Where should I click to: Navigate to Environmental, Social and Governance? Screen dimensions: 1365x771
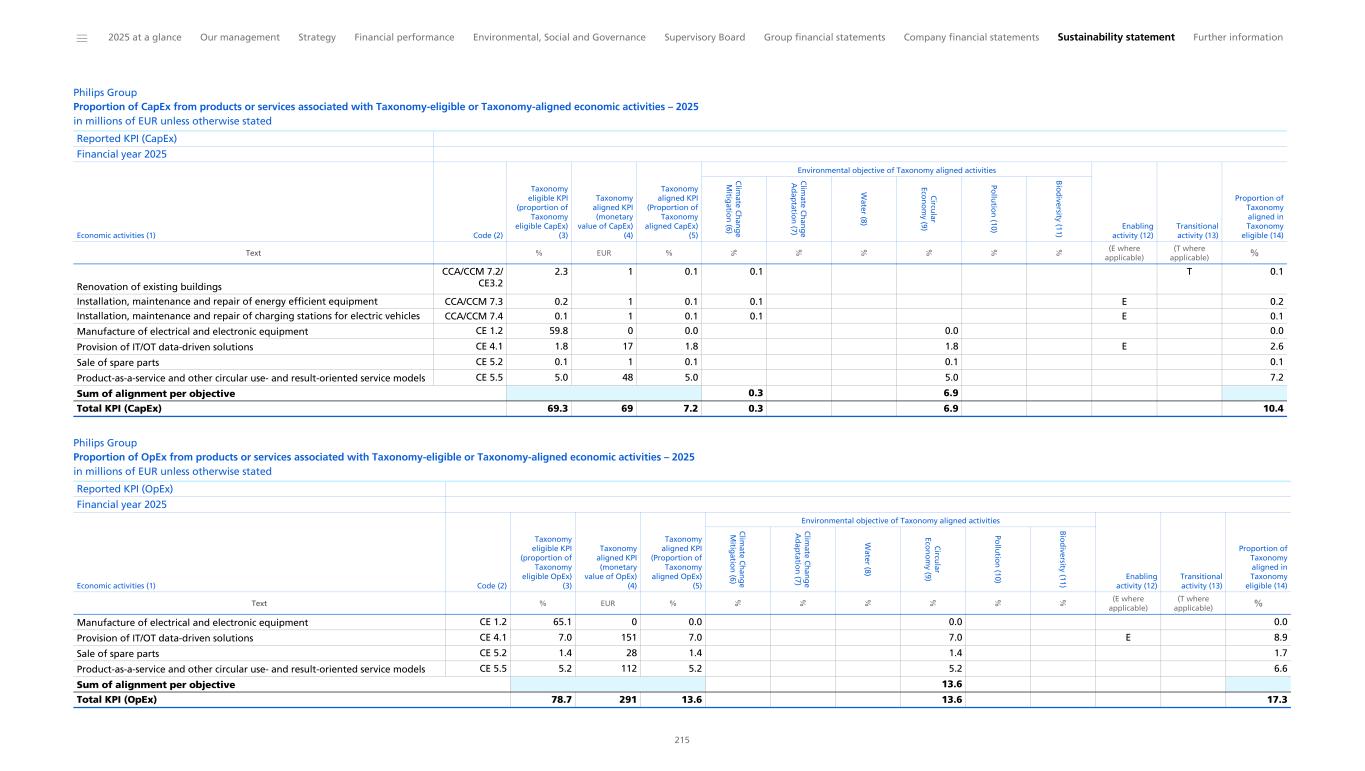(x=559, y=38)
